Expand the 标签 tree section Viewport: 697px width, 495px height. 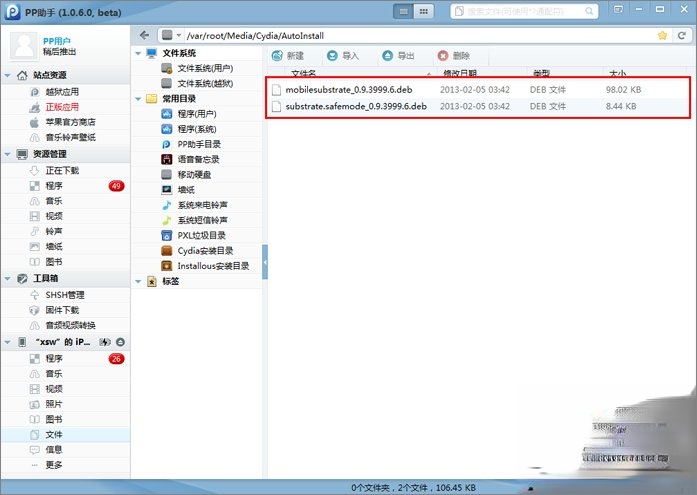[x=138, y=281]
